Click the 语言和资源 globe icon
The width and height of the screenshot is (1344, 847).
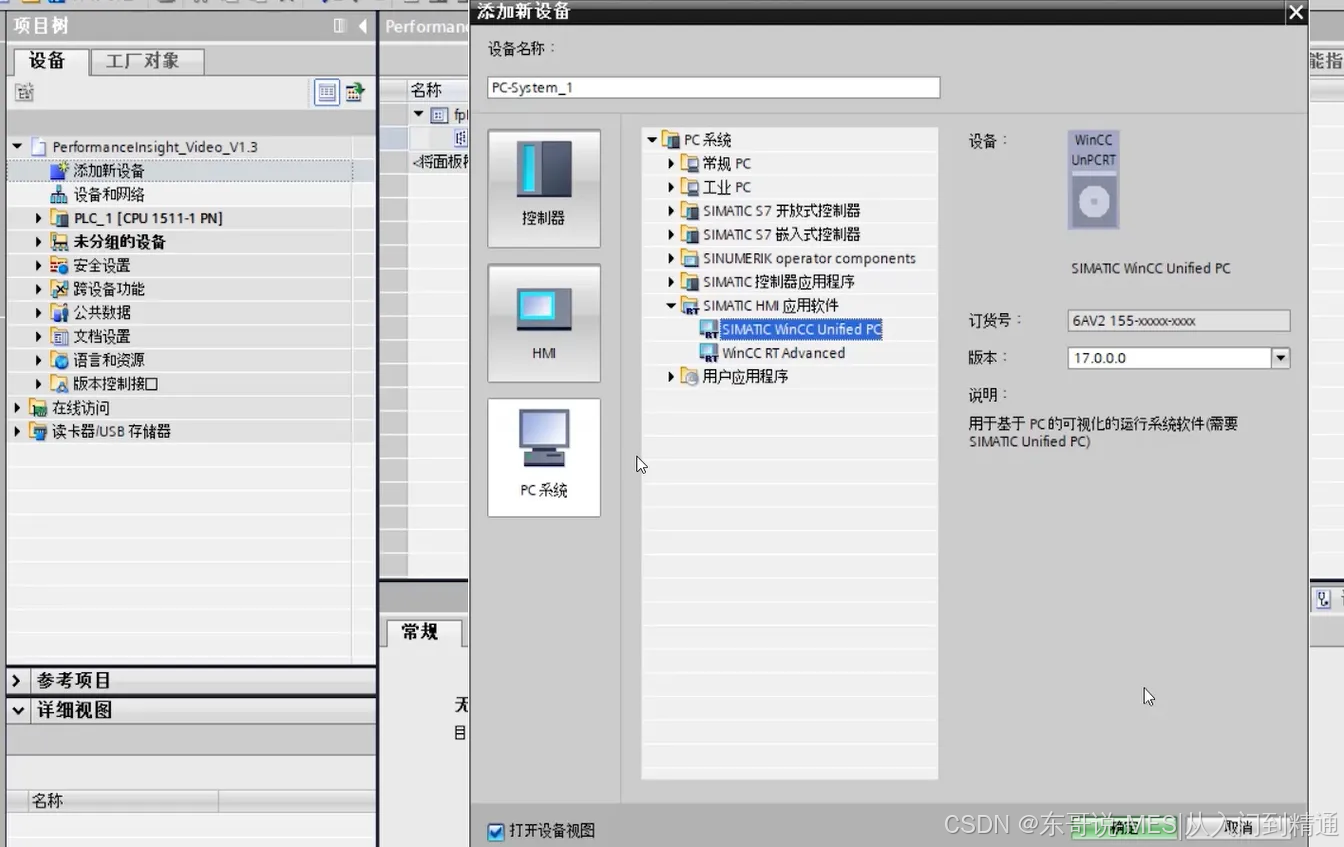click(59, 360)
